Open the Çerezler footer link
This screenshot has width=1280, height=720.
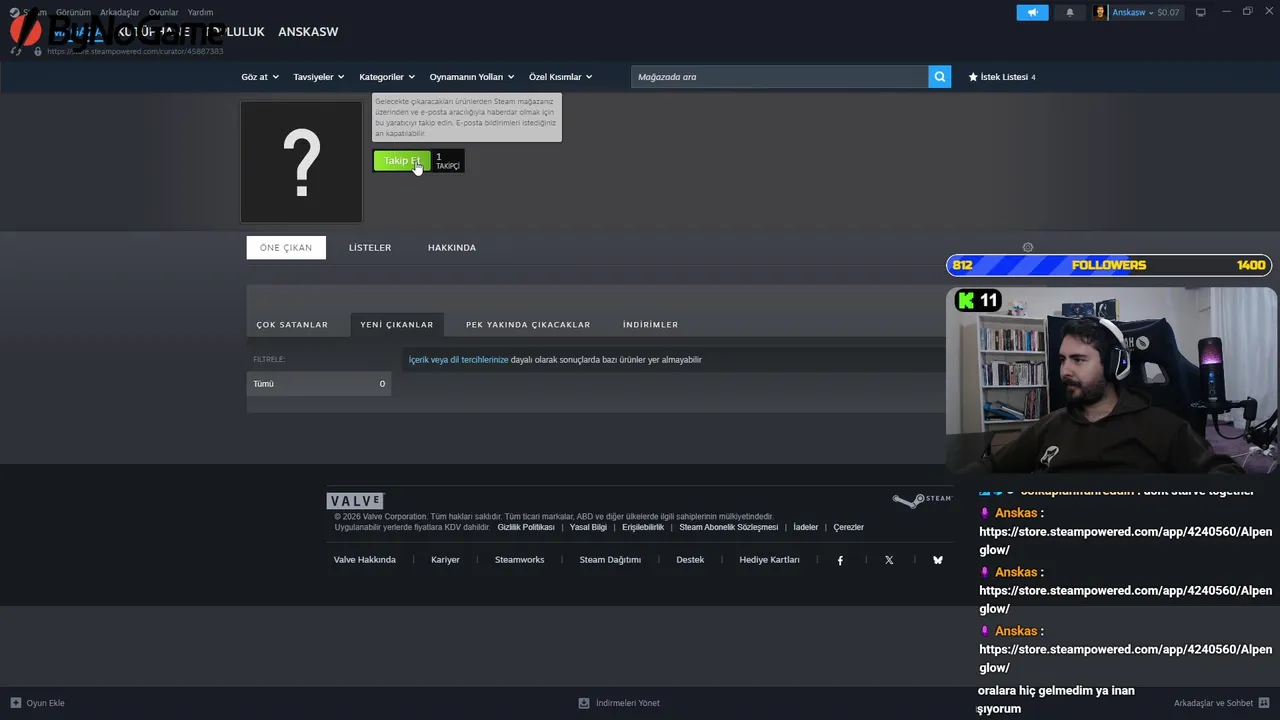tap(849, 527)
